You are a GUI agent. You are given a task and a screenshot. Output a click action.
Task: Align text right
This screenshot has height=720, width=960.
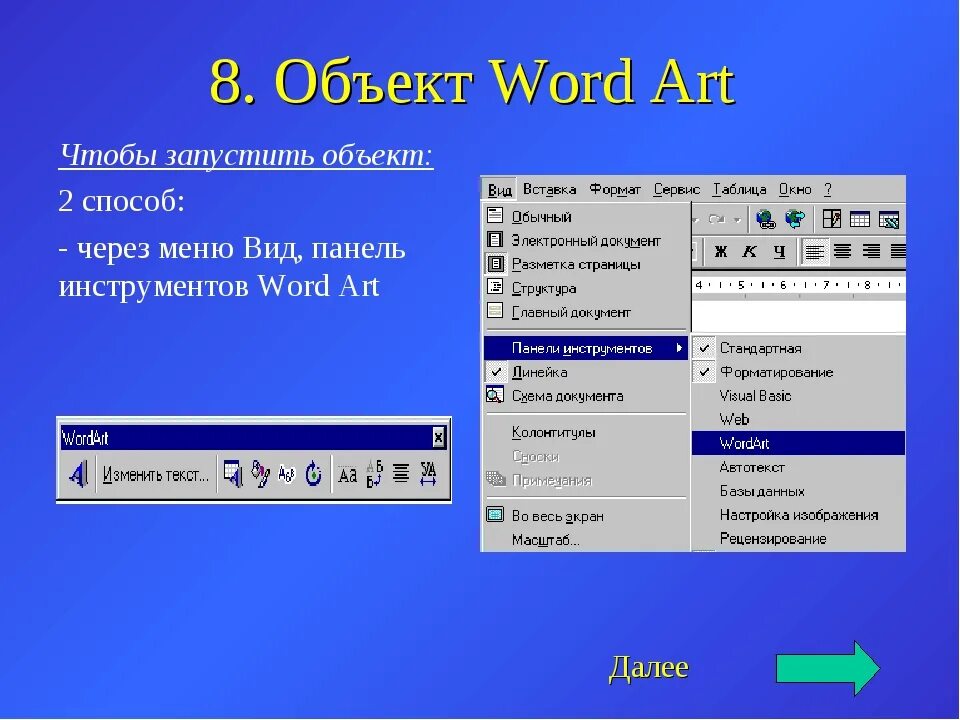(871, 251)
